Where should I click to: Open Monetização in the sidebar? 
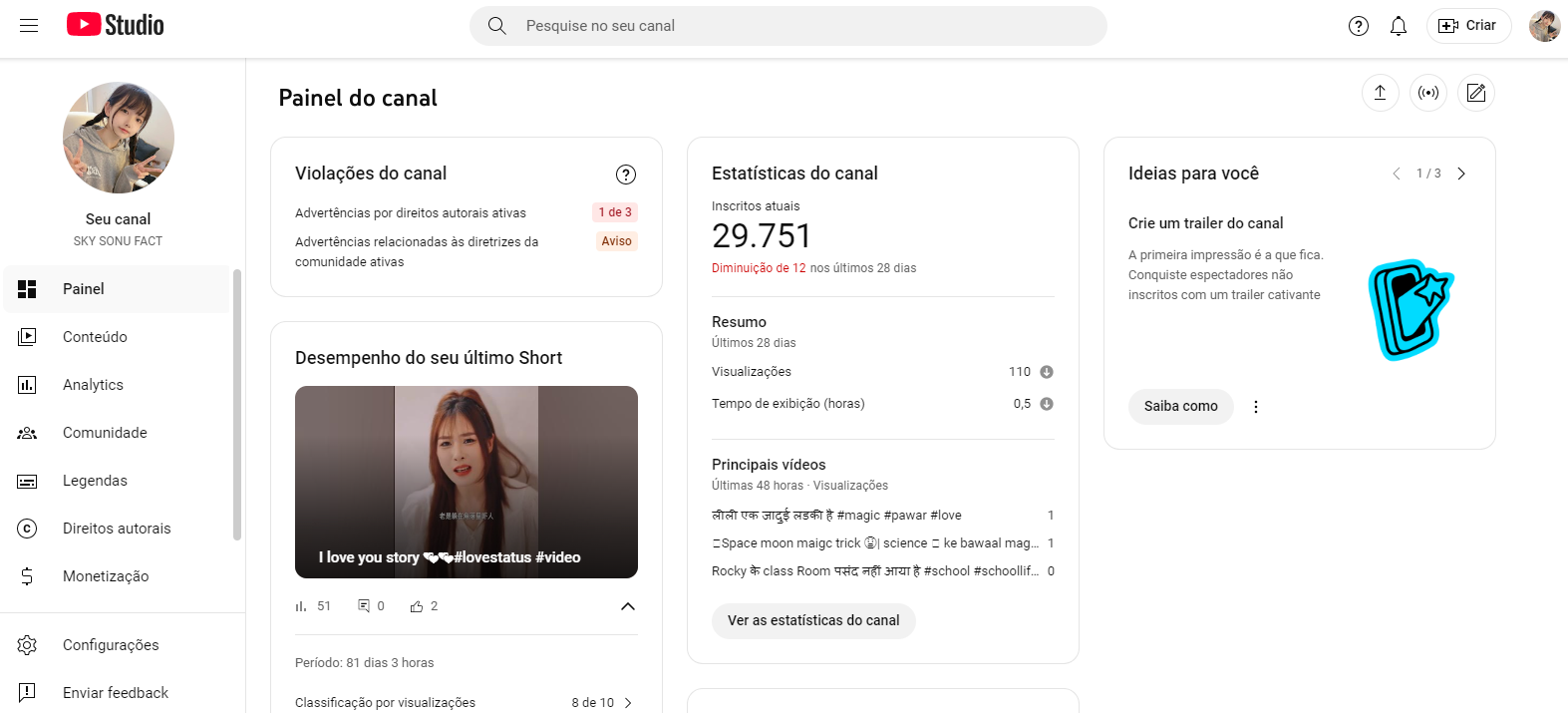click(106, 576)
